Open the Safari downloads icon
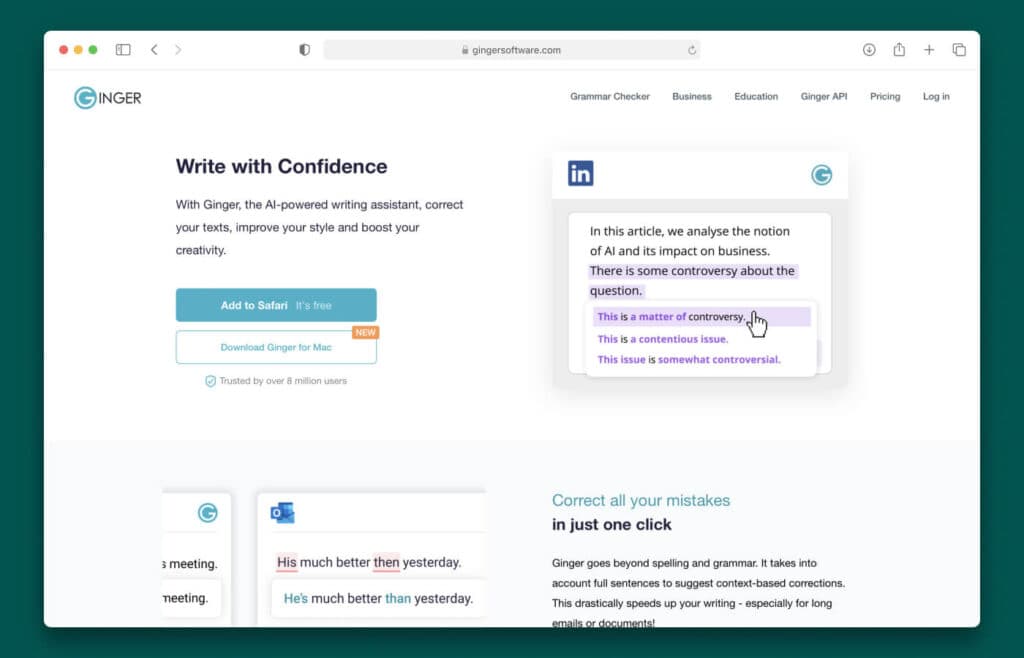Viewport: 1024px width, 658px height. [x=869, y=50]
